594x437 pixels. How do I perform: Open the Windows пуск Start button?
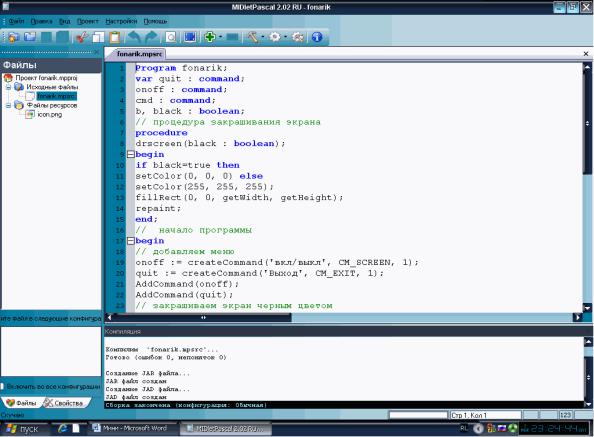[x=23, y=429]
